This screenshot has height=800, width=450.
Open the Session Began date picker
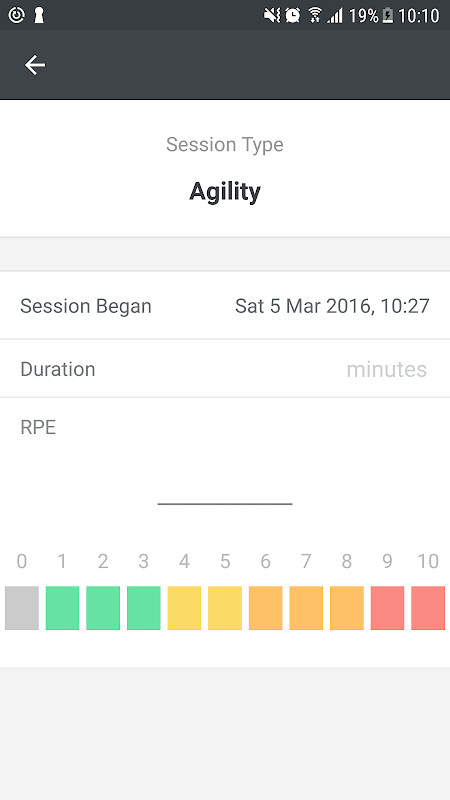click(x=225, y=306)
